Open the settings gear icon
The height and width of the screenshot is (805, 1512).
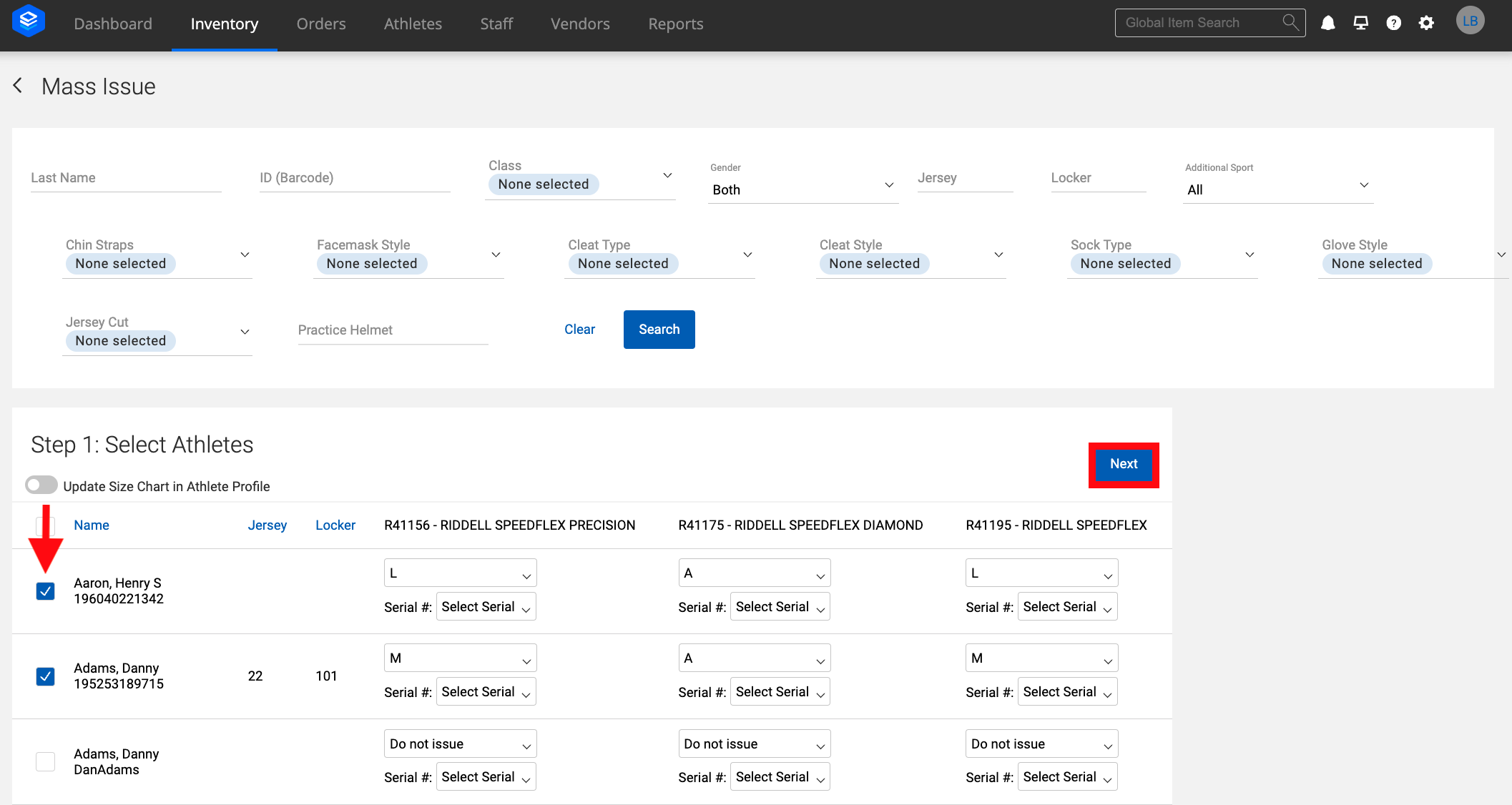[x=1426, y=23]
